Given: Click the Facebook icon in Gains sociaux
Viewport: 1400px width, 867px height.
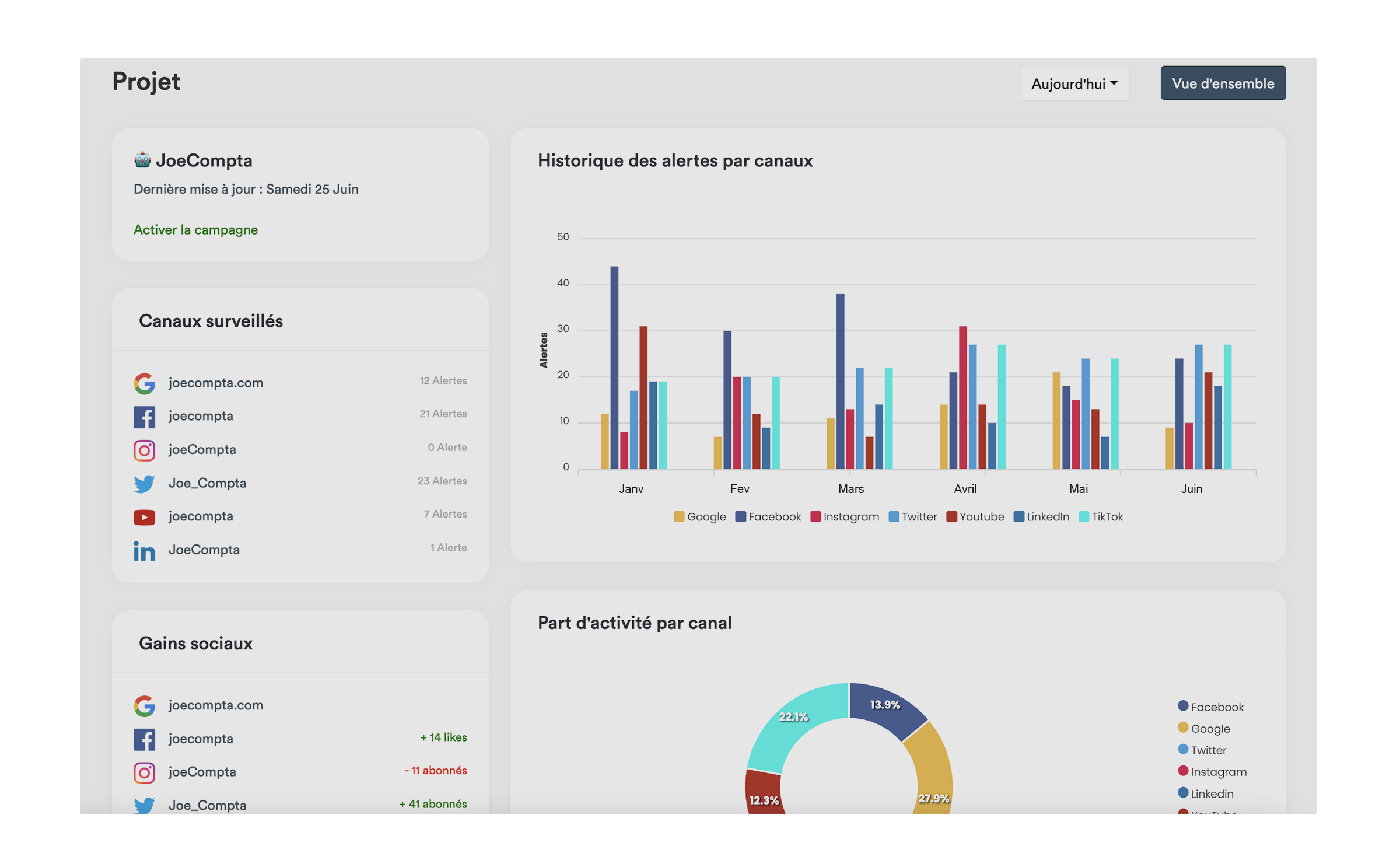Looking at the screenshot, I should click(x=144, y=739).
